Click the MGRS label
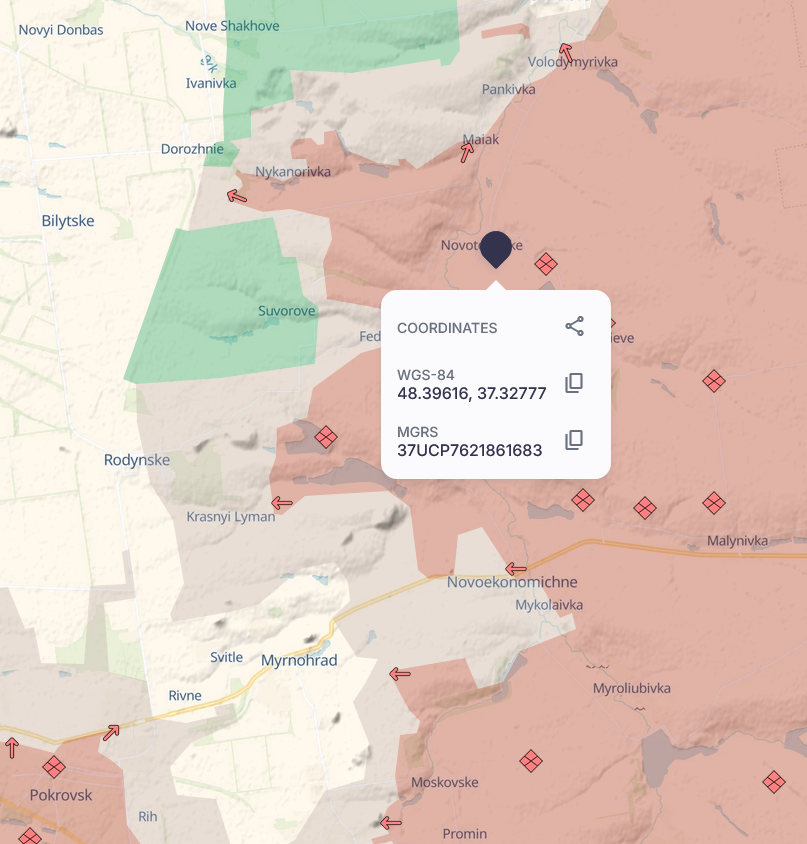807x844 pixels. coord(417,432)
